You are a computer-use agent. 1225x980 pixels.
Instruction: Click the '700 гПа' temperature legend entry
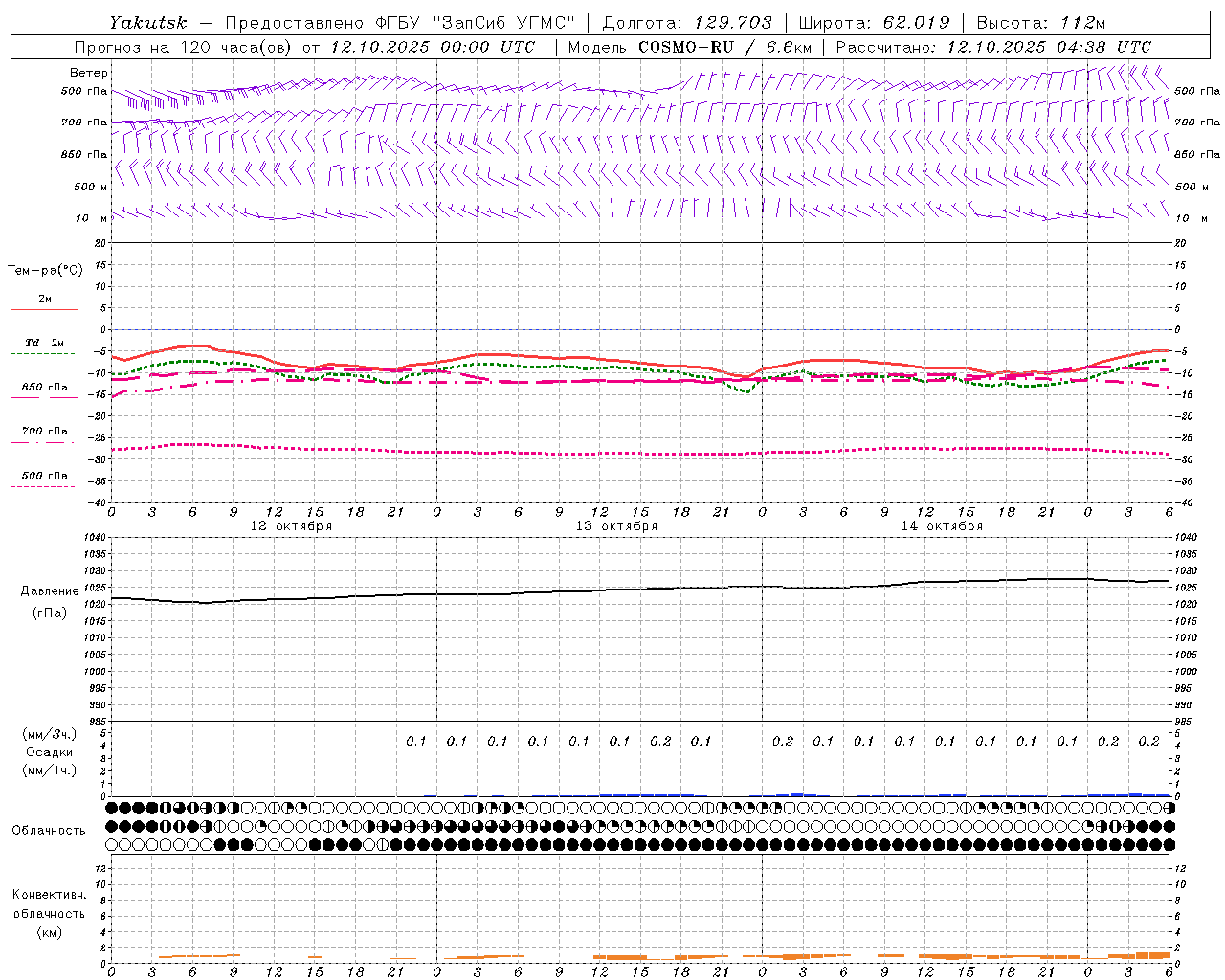(x=45, y=432)
